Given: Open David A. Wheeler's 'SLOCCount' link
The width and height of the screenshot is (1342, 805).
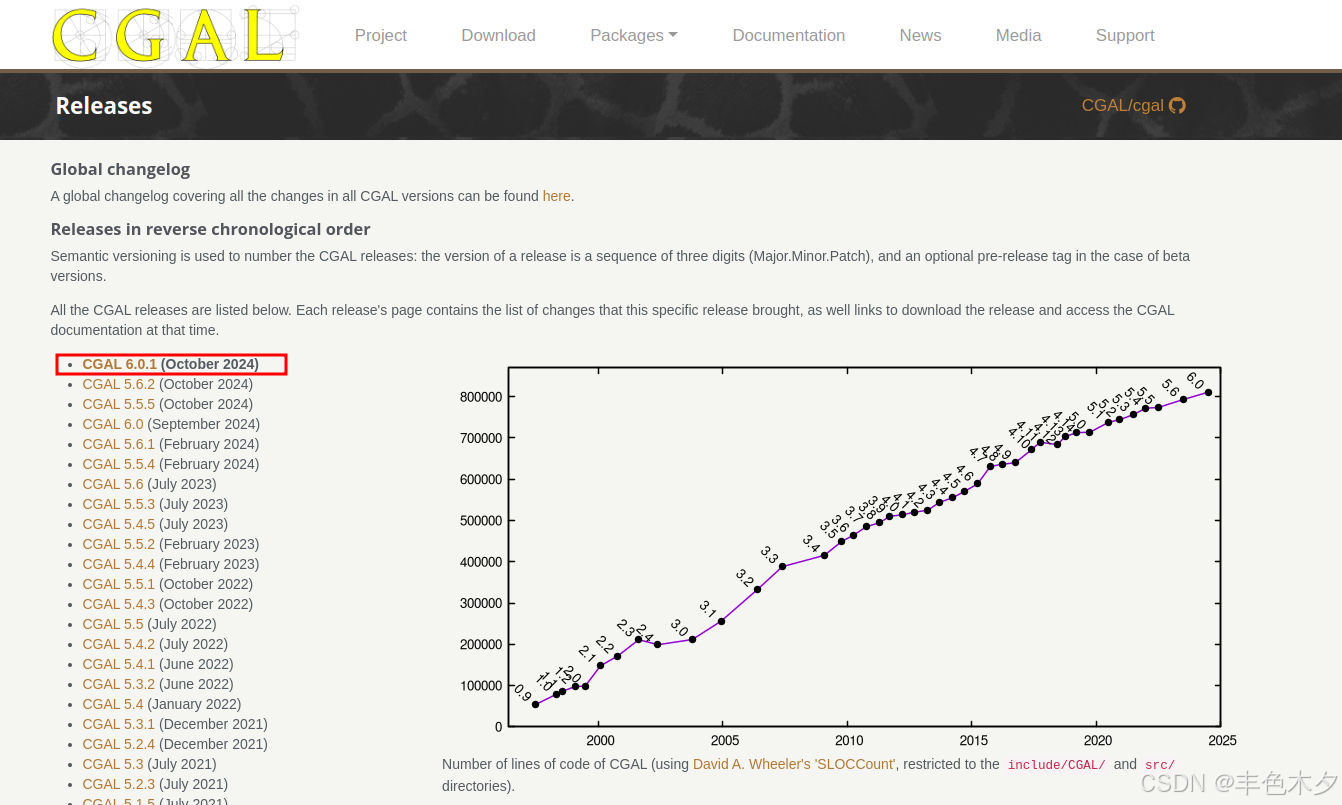Looking at the screenshot, I should [x=794, y=764].
